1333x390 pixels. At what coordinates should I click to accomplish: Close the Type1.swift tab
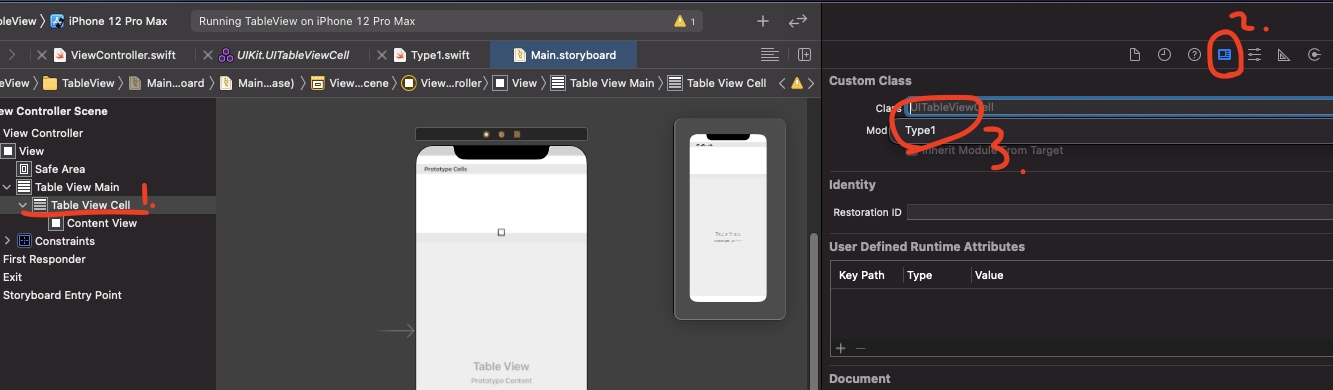[x=381, y=55]
